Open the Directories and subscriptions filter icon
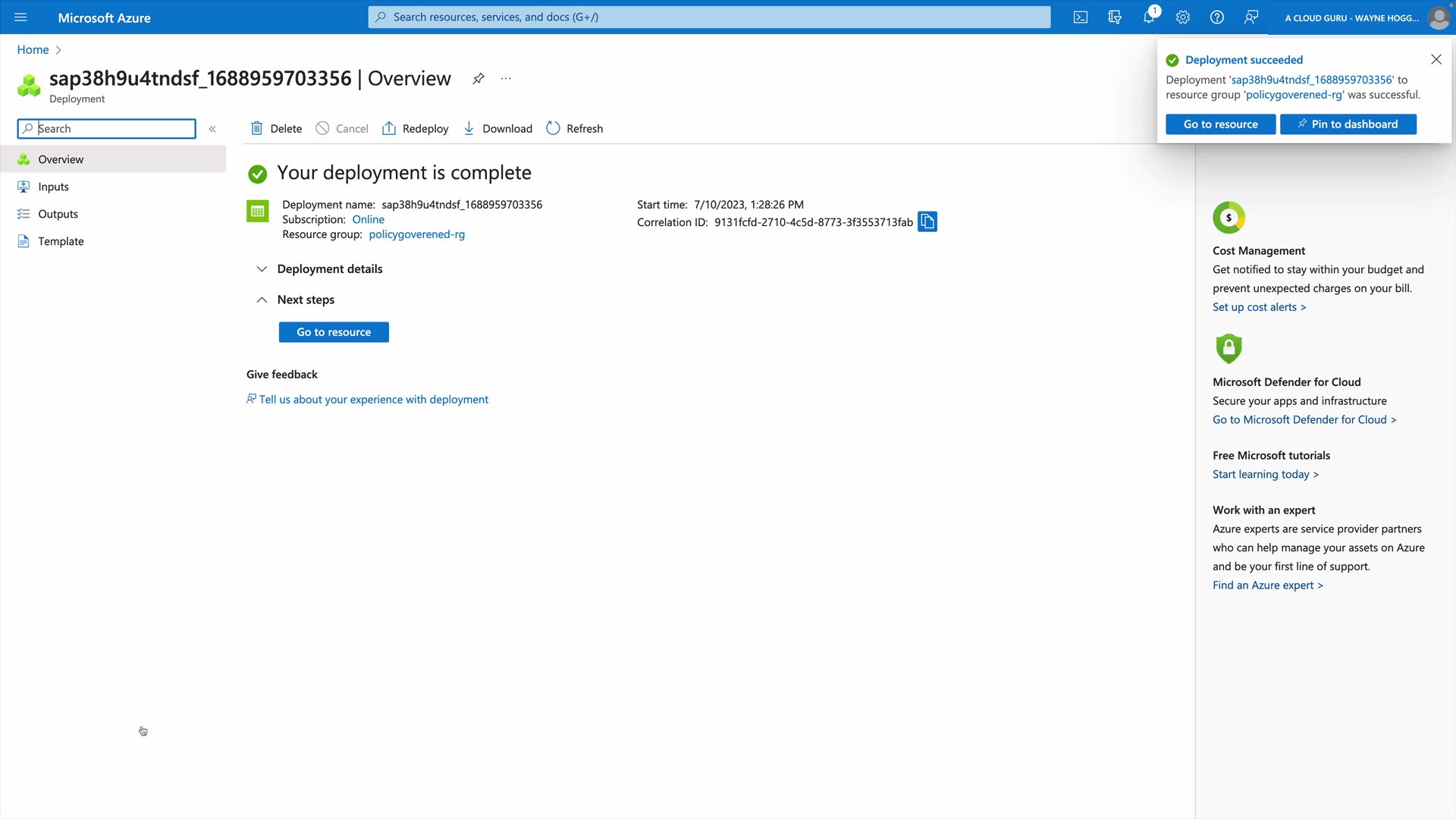The width and height of the screenshot is (1456, 819). click(x=1115, y=17)
